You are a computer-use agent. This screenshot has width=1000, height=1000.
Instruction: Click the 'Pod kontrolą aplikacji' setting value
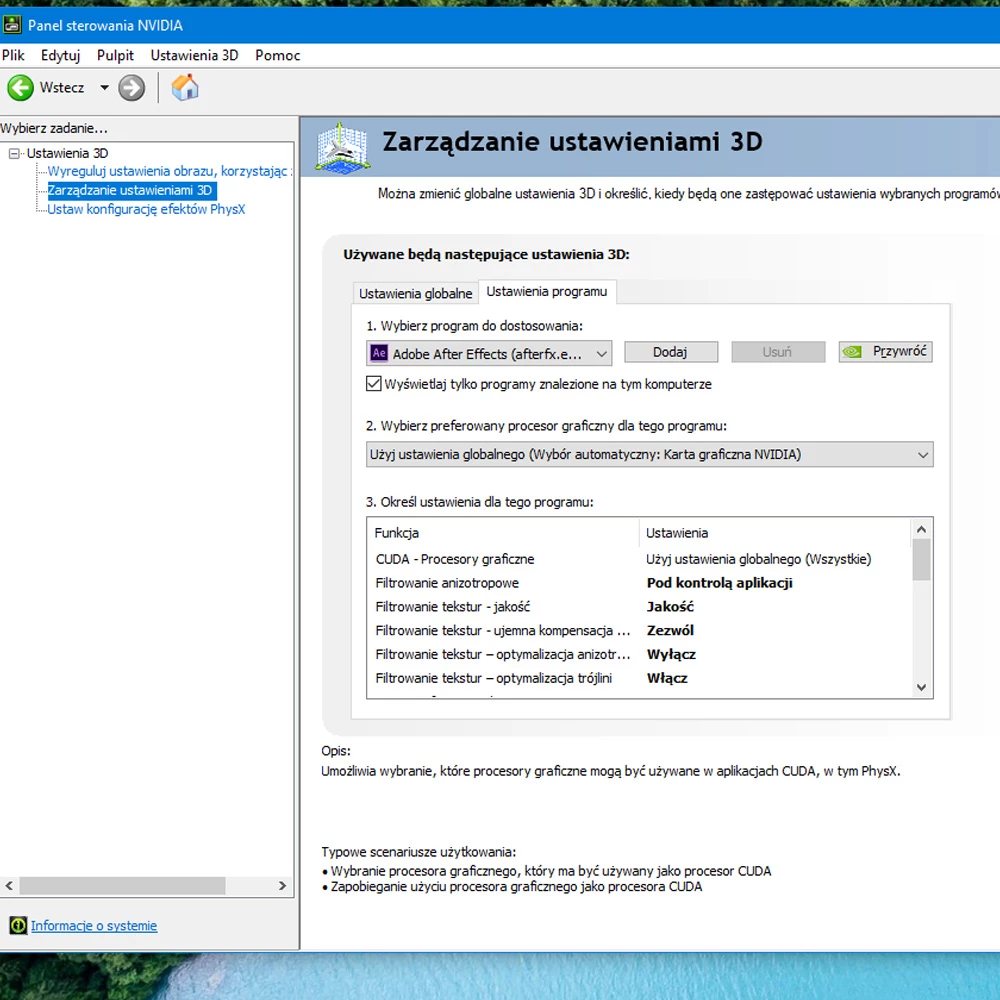pos(719,582)
